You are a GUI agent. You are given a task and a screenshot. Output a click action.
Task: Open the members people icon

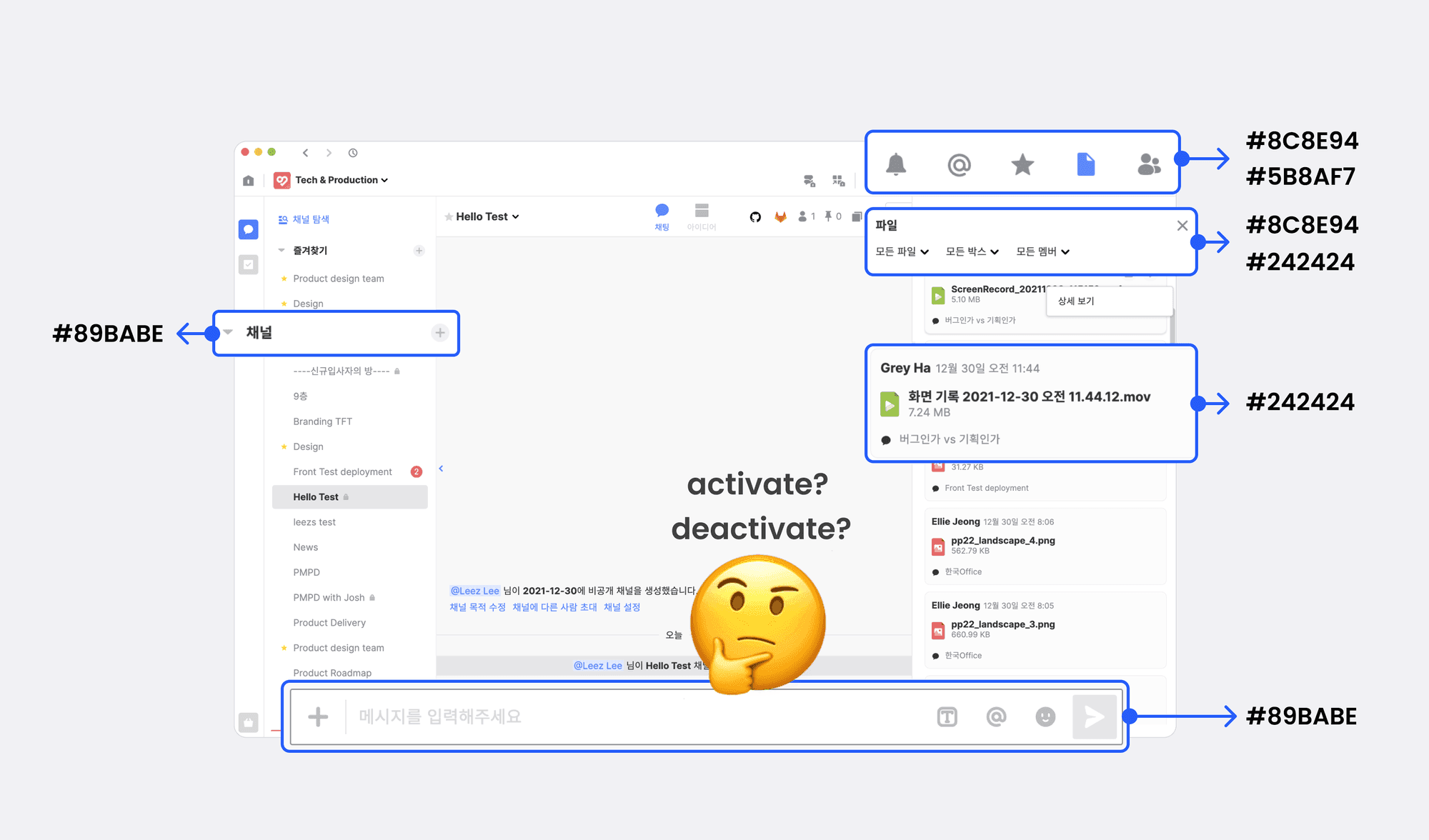tap(1148, 165)
